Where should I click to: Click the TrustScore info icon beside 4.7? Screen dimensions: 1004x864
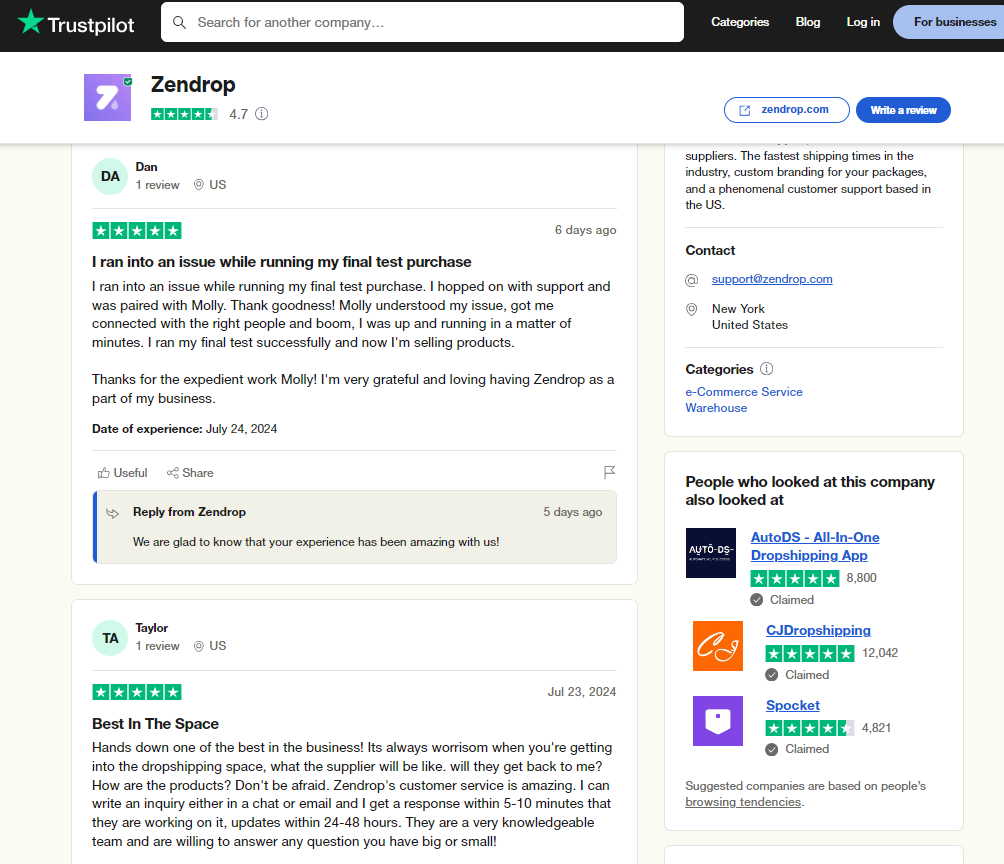click(261, 114)
